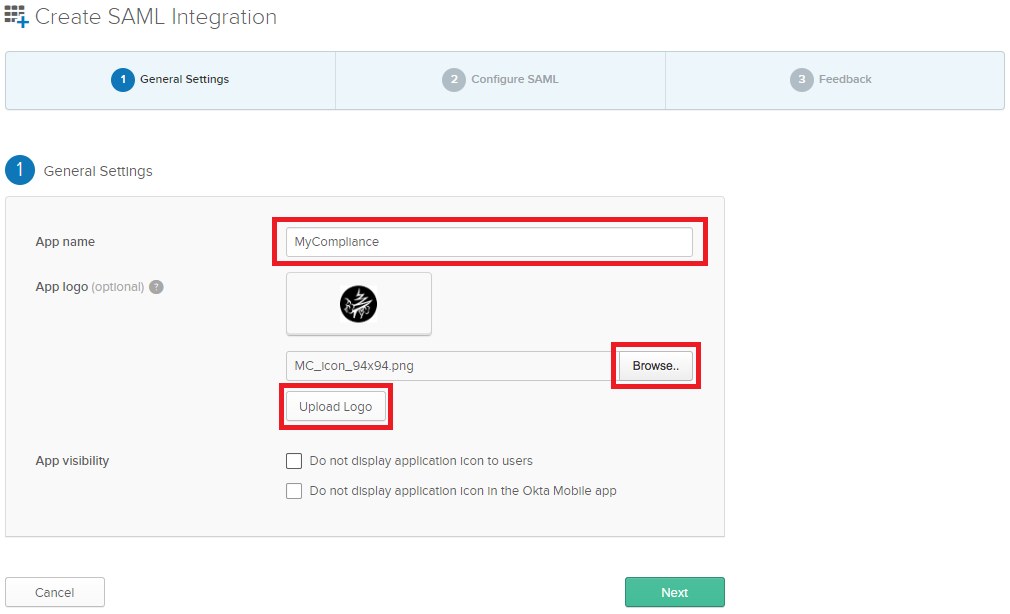Click the Browse button for logo file
The width and height of the screenshot is (1010, 614).
[x=656, y=366]
